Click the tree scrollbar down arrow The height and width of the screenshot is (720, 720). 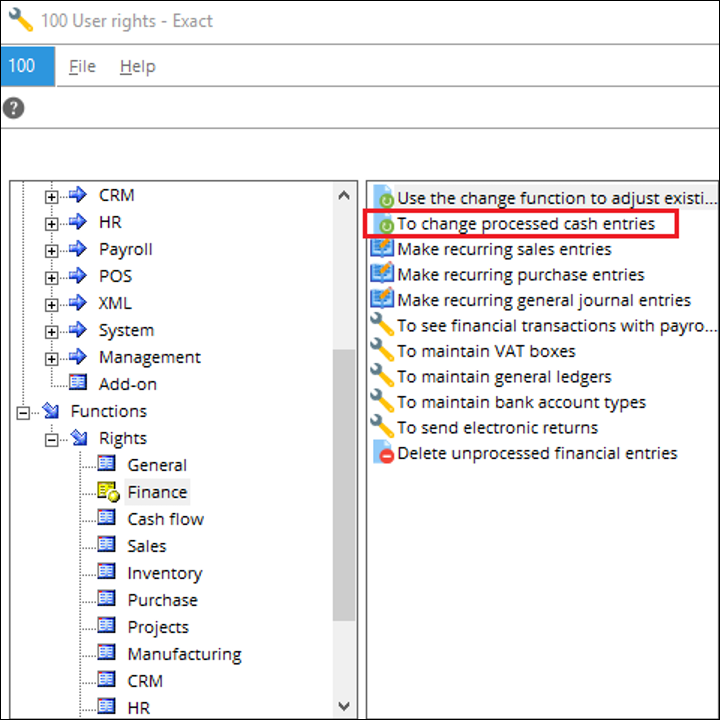click(344, 706)
